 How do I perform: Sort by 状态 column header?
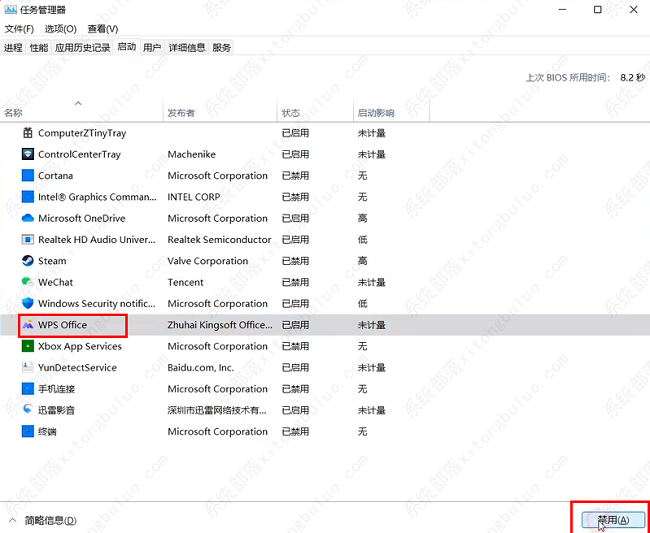point(291,112)
